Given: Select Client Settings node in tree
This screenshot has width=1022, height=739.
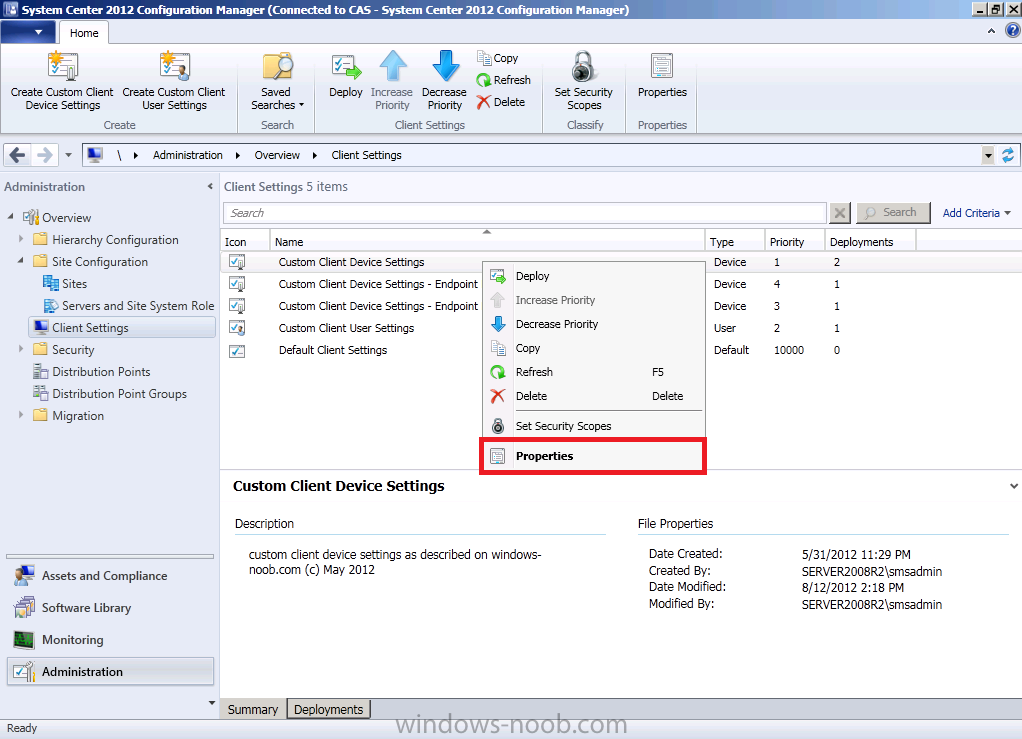Looking at the screenshot, I should point(122,328).
